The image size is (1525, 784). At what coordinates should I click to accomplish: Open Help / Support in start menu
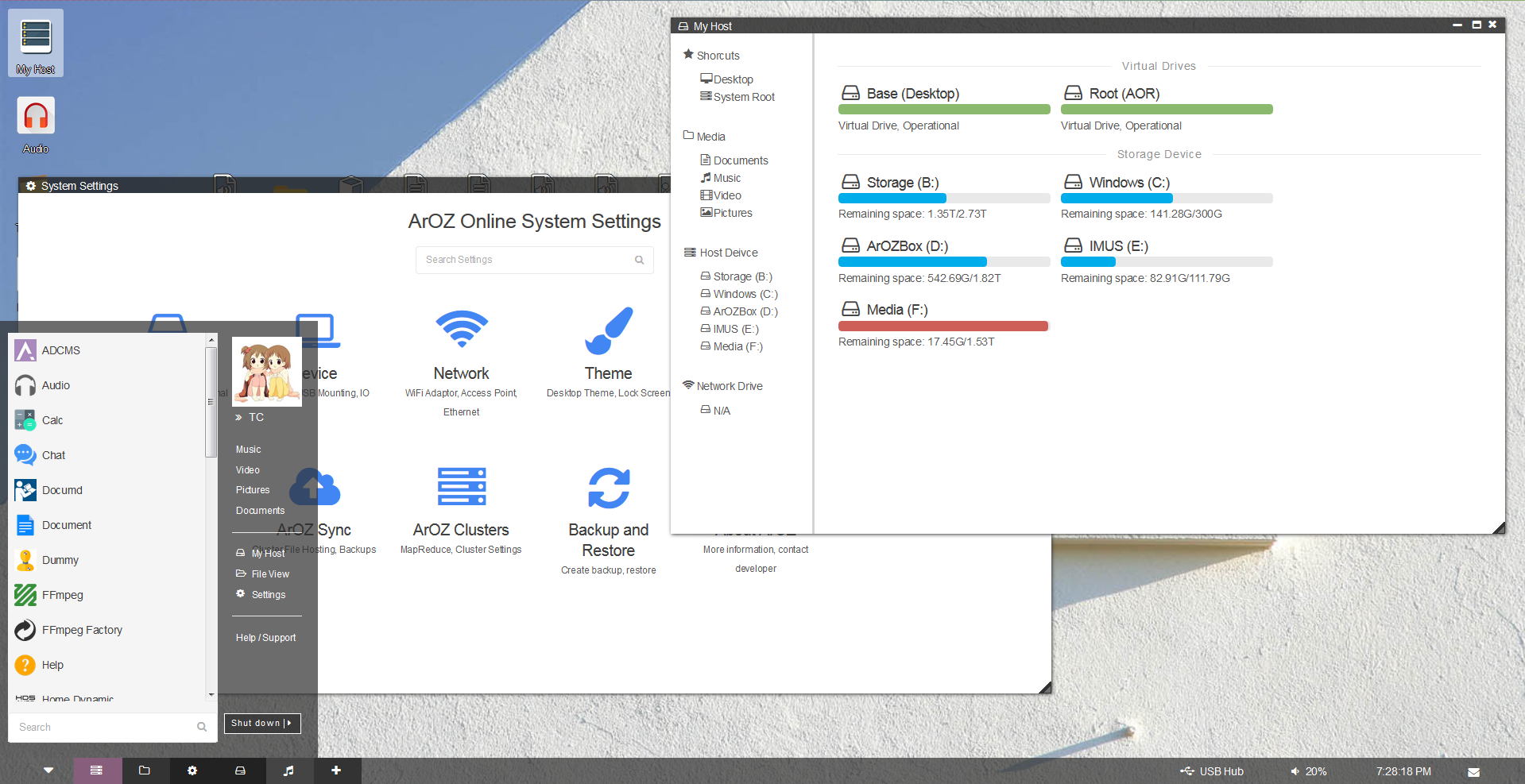click(x=265, y=638)
